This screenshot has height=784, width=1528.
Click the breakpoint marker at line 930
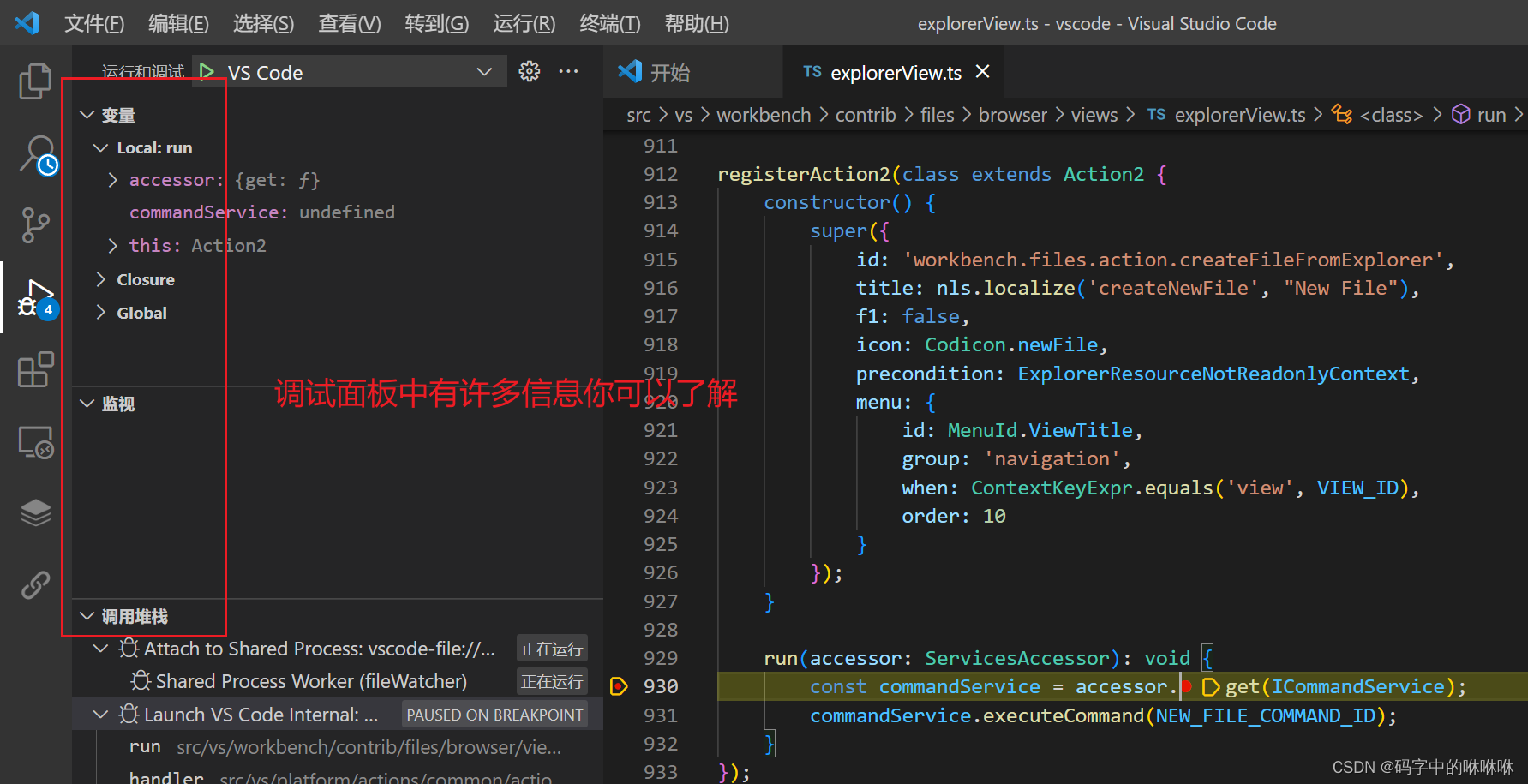(619, 685)
